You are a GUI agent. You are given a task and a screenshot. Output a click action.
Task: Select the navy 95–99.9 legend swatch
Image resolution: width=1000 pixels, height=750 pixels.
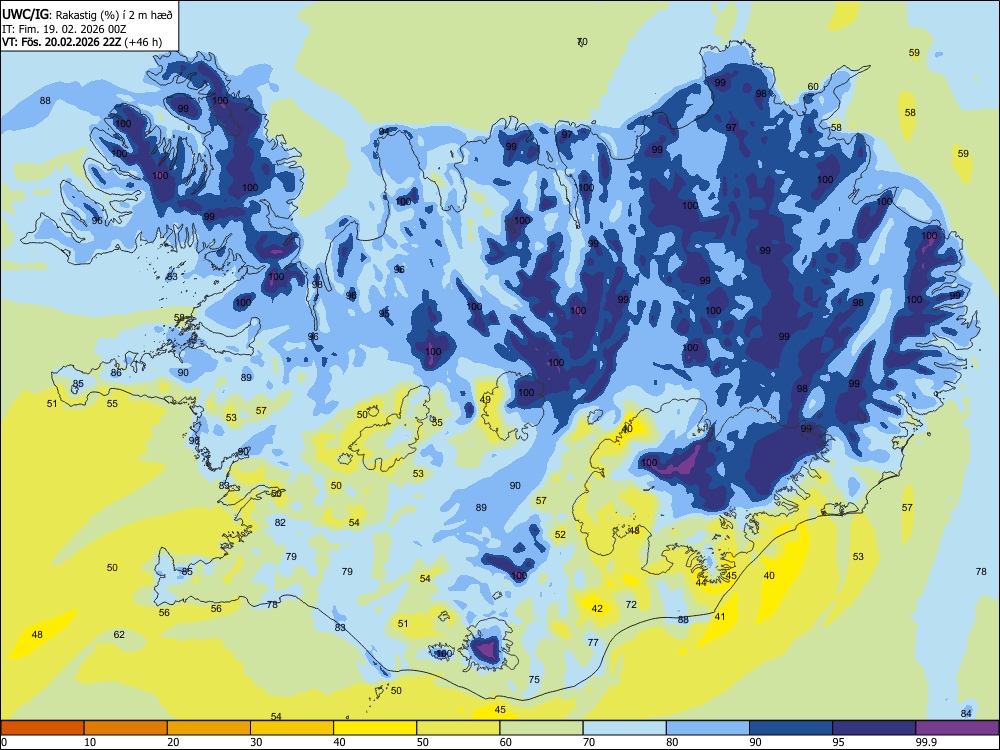tap(874, 728)
